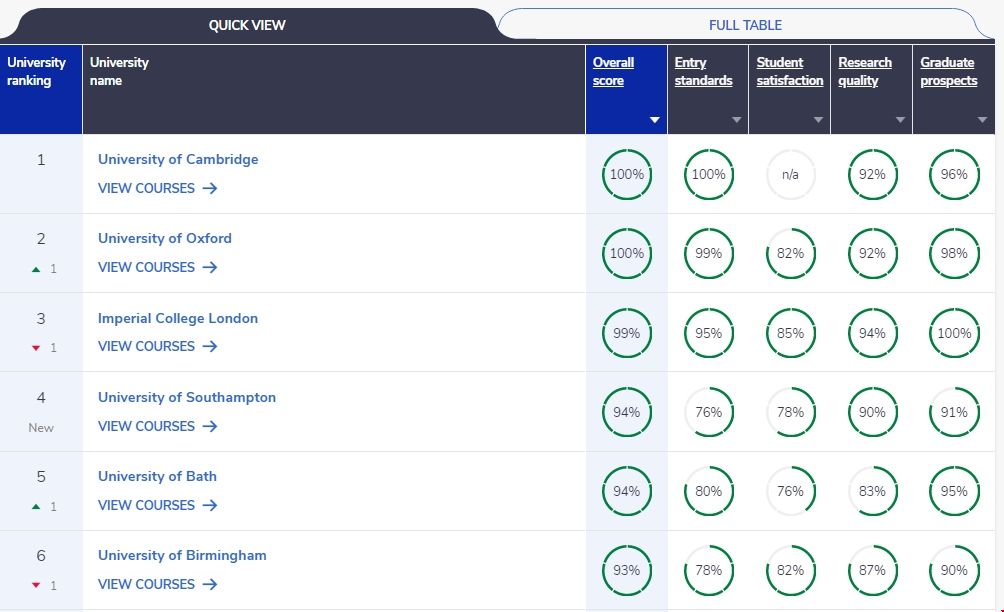Select the Quick View tab

247,25
